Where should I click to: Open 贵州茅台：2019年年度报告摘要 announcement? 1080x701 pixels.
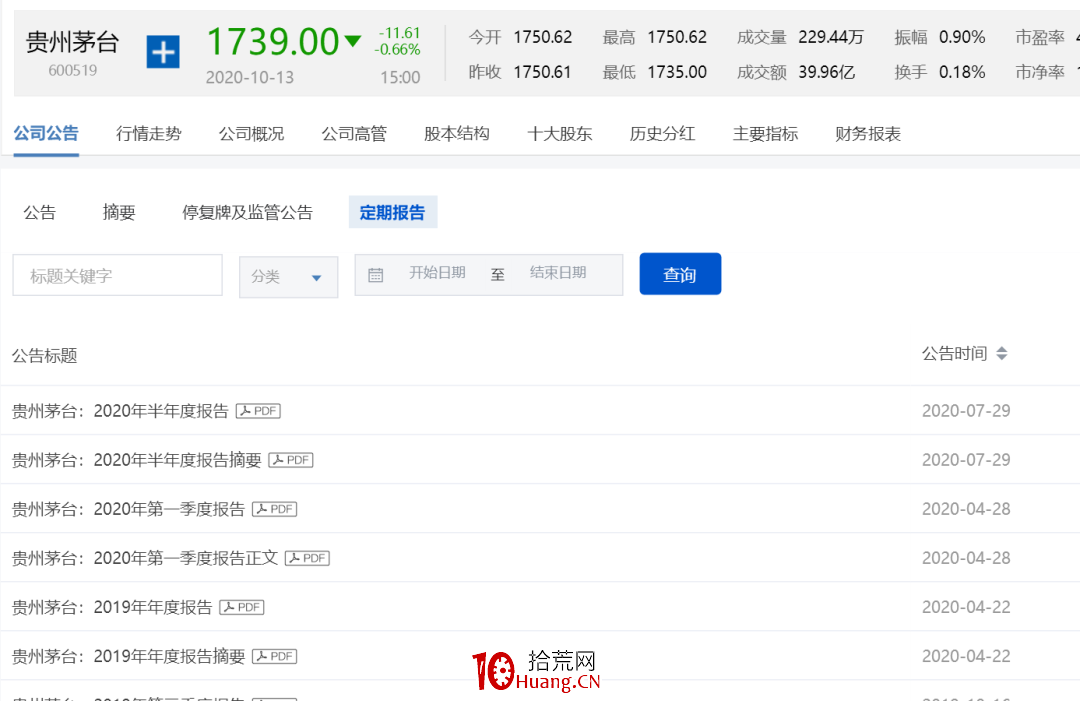[128, 656]
